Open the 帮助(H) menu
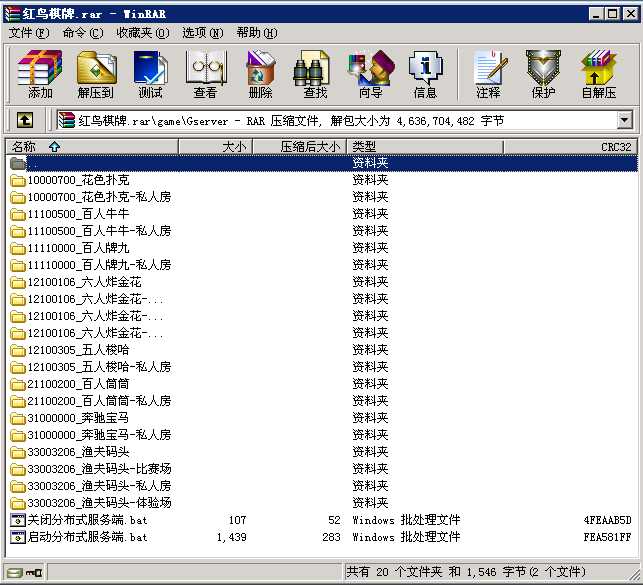The width and height of the screenshot is (643, 585). point(257,33)
